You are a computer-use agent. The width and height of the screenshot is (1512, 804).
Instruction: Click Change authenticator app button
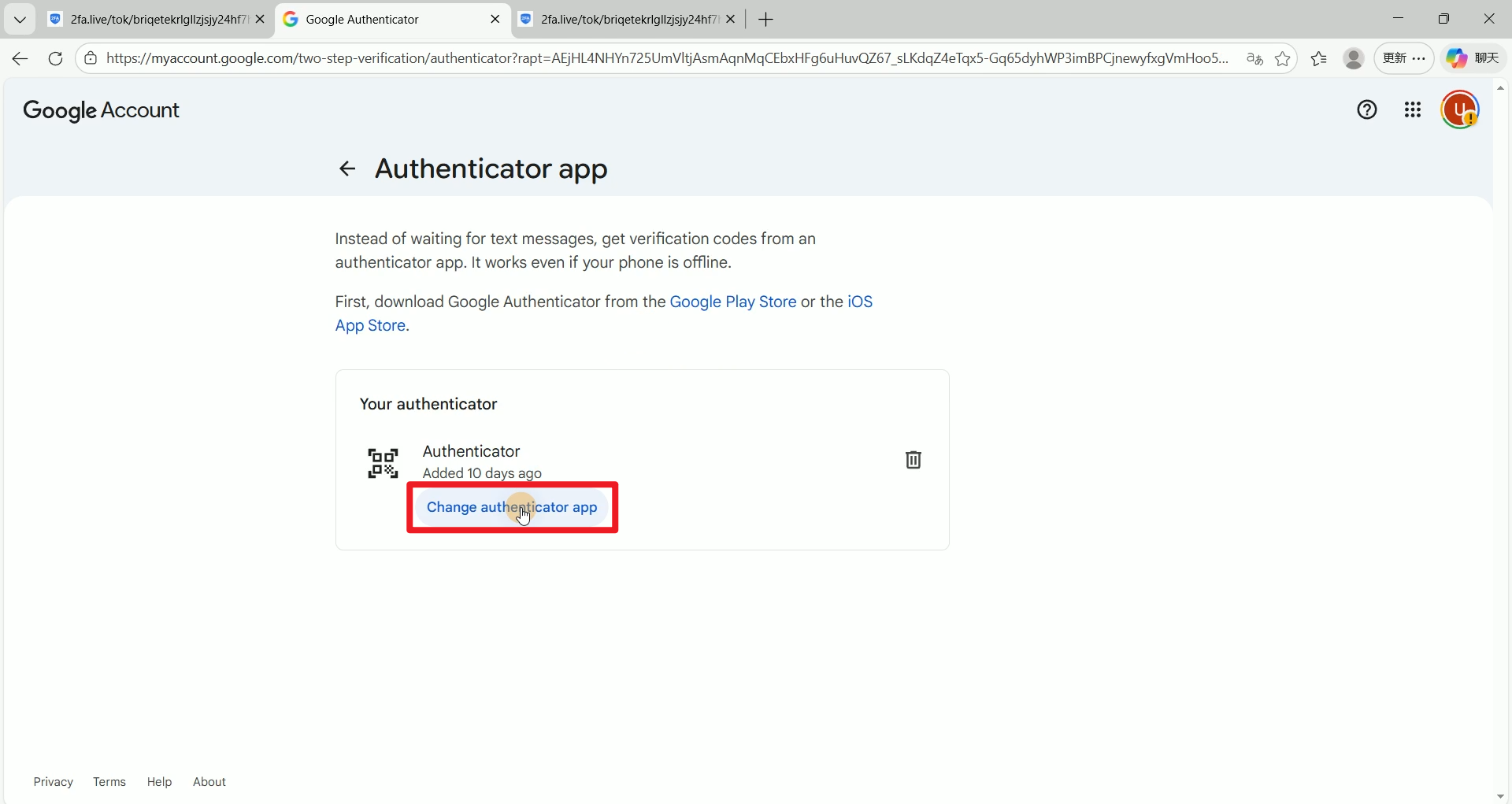point(512,507)
